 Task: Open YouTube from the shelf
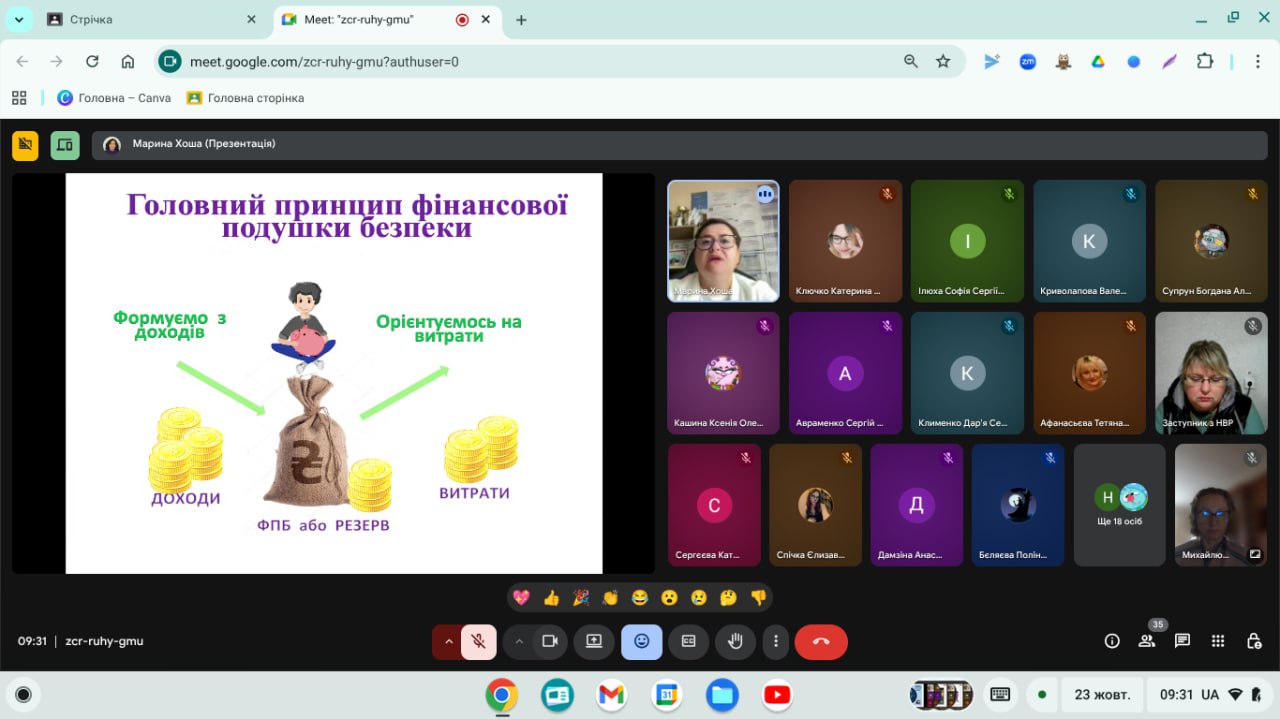pyautogui.click(x=776, y=694)
